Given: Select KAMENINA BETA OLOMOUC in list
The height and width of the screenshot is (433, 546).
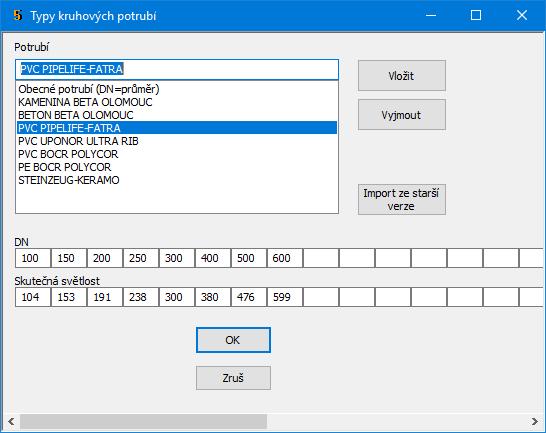Looking at the screenshot, I should [177, 102].
